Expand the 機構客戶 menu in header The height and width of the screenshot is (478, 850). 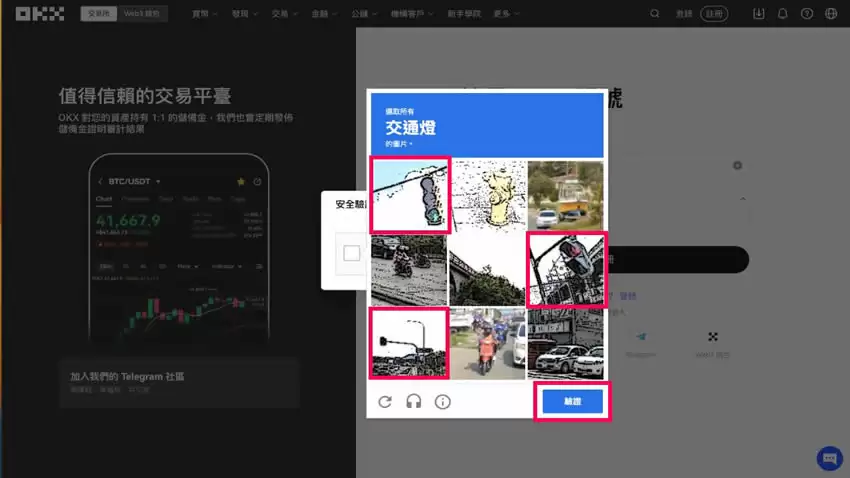coord(412,14)
